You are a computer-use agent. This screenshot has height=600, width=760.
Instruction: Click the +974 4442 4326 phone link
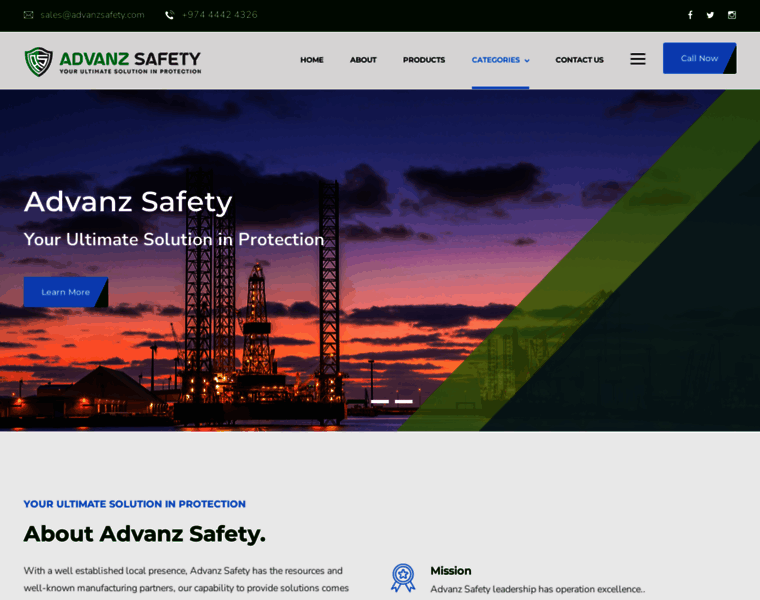[x=220, y=15]
